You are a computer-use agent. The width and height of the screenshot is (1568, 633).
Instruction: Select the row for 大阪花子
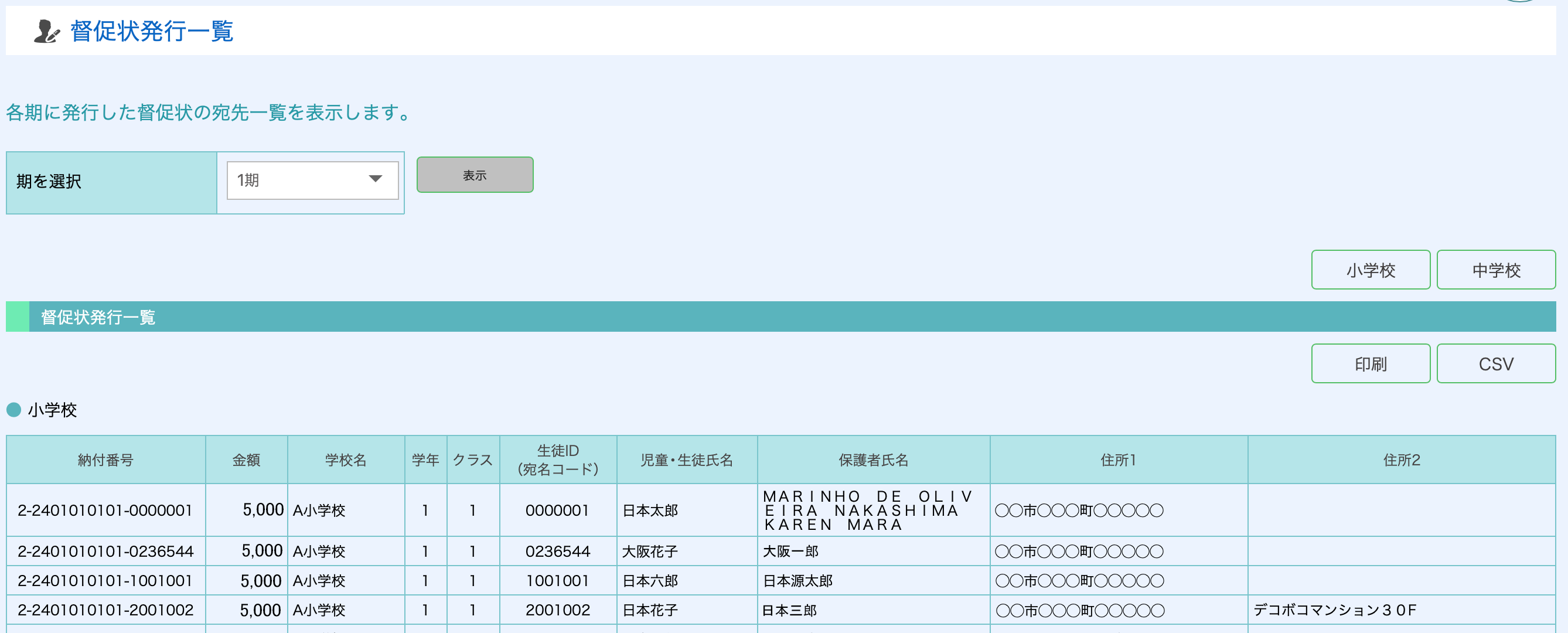coord(649,552)
